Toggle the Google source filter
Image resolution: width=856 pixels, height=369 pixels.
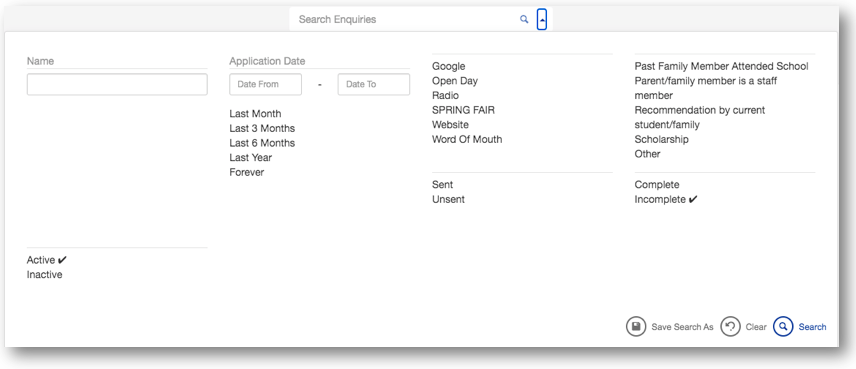tap(449, 66)
